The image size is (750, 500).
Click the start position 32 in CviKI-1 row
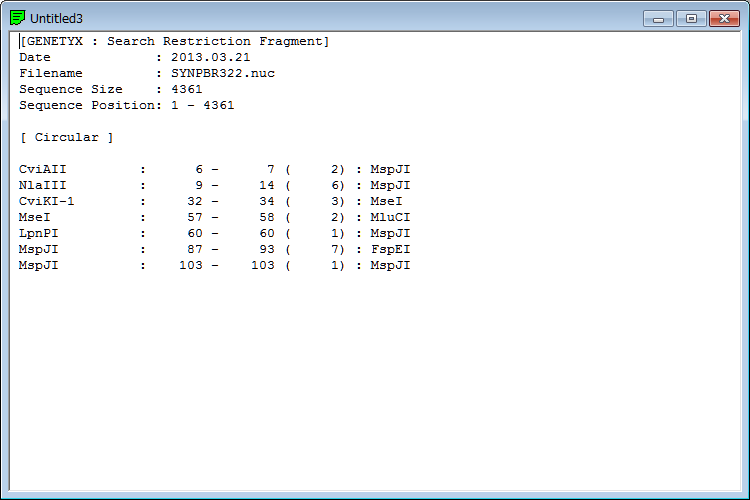coord(195,201)
